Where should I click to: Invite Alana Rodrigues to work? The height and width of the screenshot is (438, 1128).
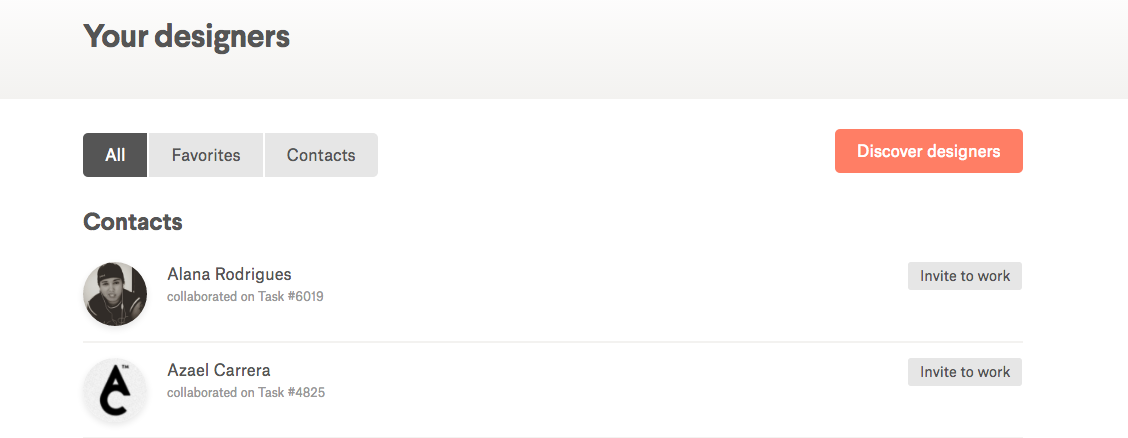[x=964, y=276]
